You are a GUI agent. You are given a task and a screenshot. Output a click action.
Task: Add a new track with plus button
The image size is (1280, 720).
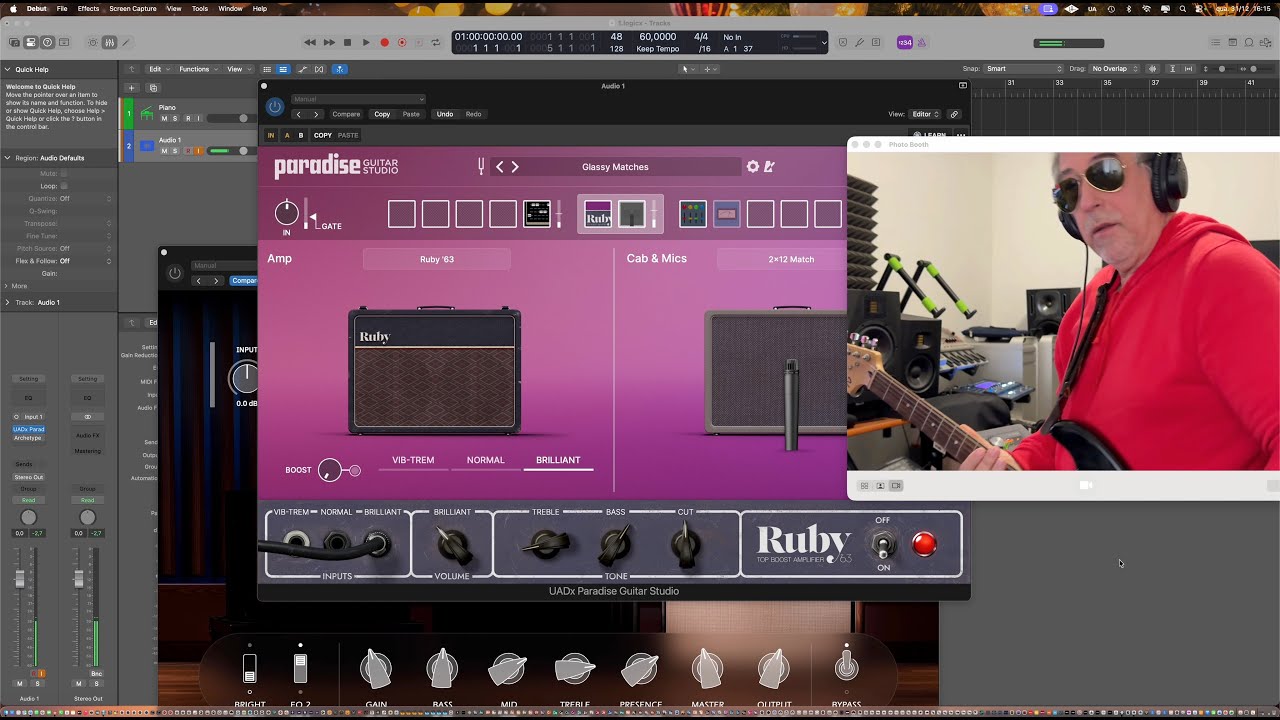131,88
